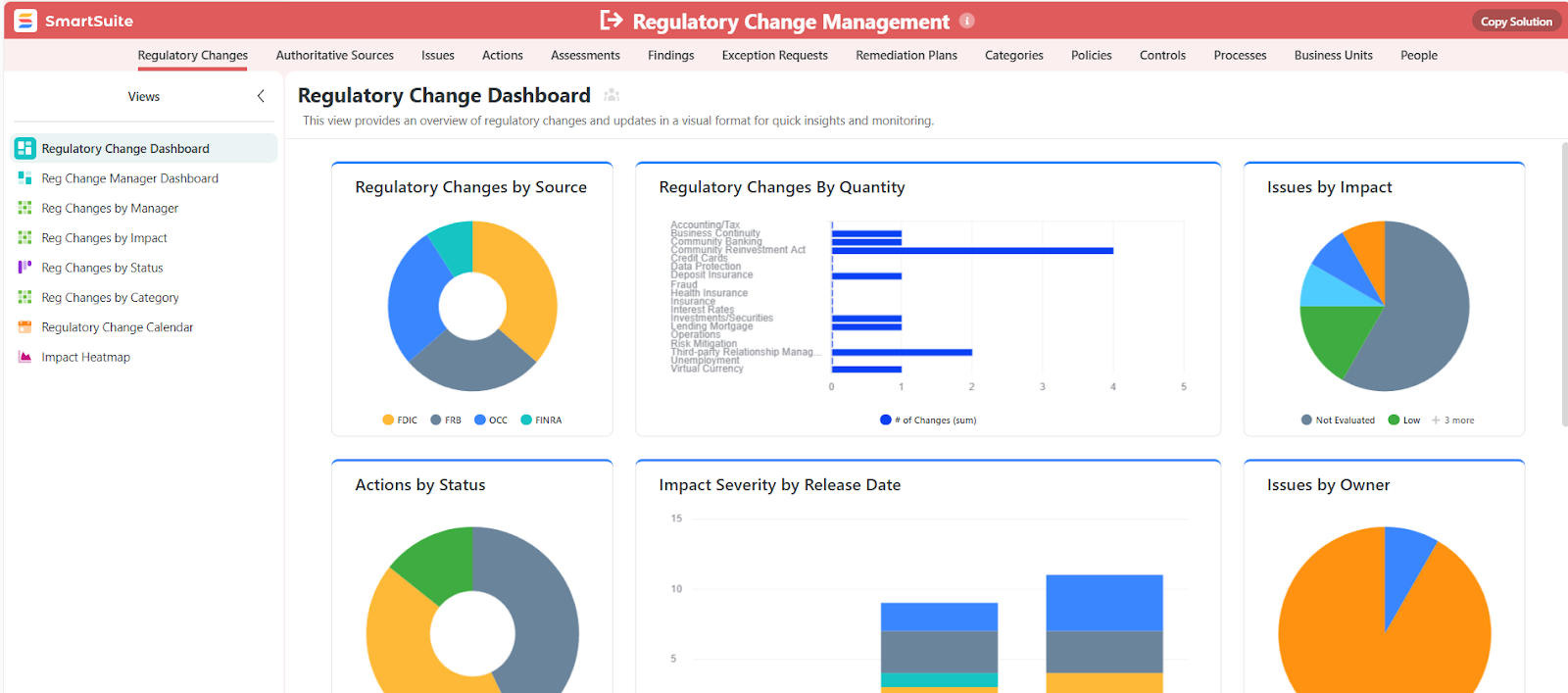The image size is (1568, 693).
Task: Click the Third-party Relationship Management bar
Action: pyautogui.click(x=902, y=352)
